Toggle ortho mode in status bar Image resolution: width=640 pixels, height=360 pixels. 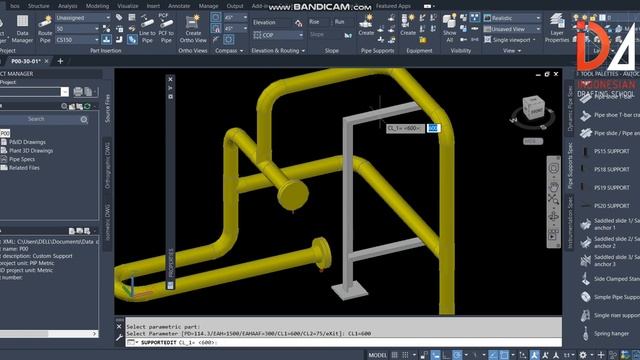[x=446, y=355]
